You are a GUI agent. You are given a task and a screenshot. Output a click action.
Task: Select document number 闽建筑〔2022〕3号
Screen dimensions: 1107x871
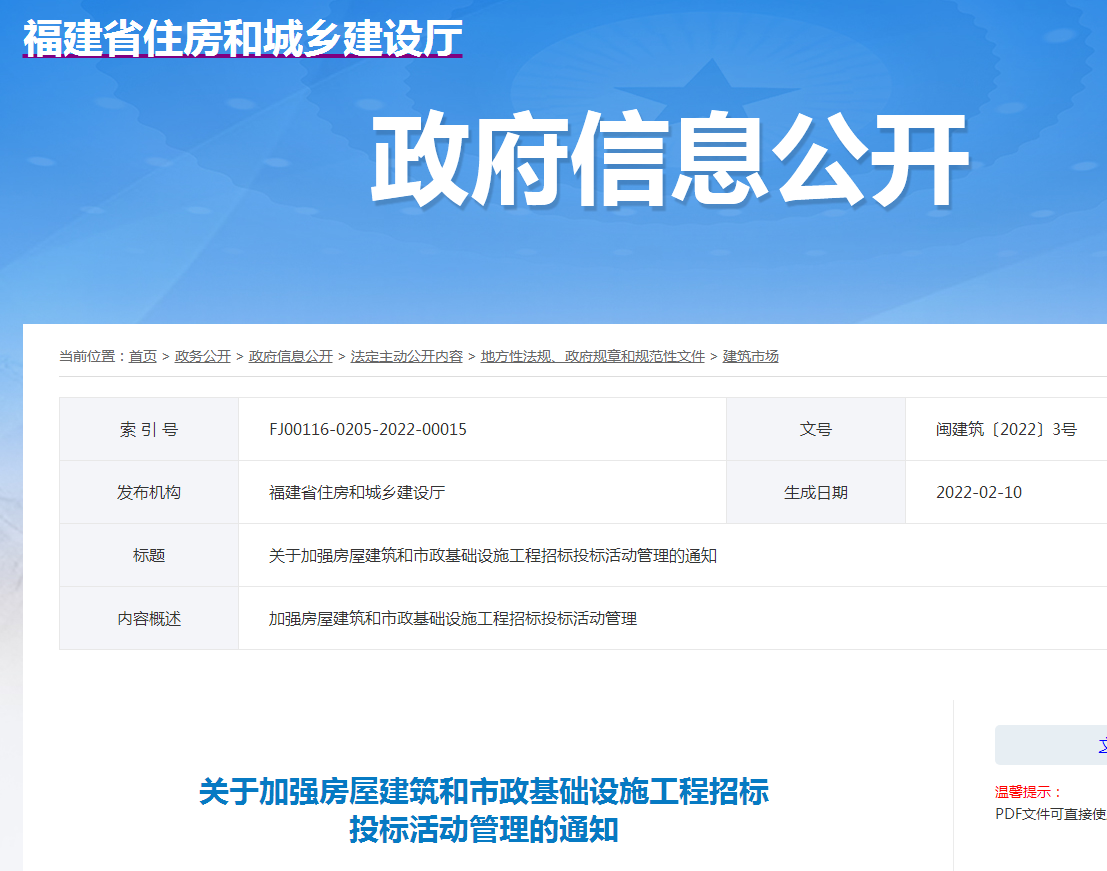tap(1006, 429)
